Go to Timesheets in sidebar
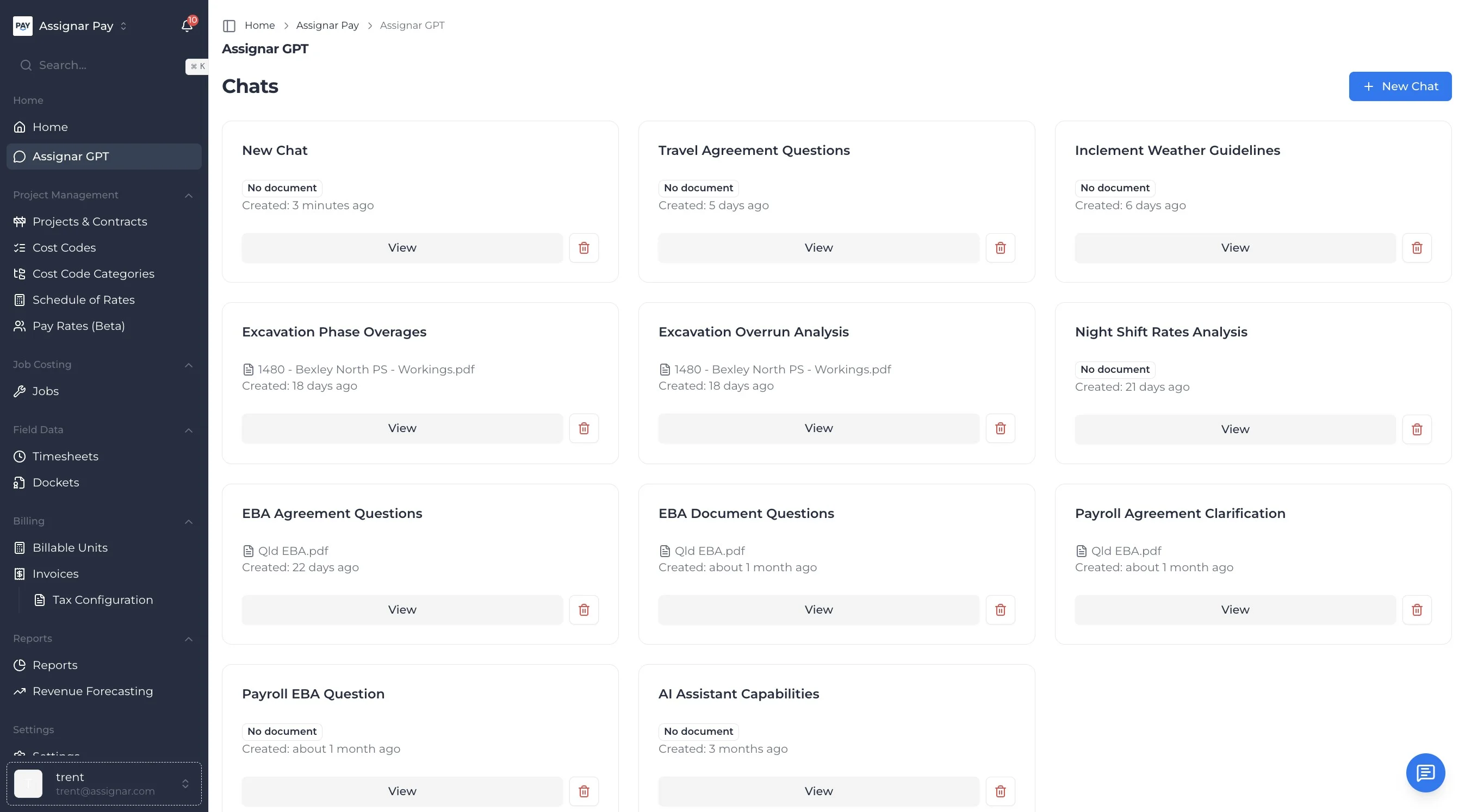The image size is (1465, 812). click(x=65, y=457)
